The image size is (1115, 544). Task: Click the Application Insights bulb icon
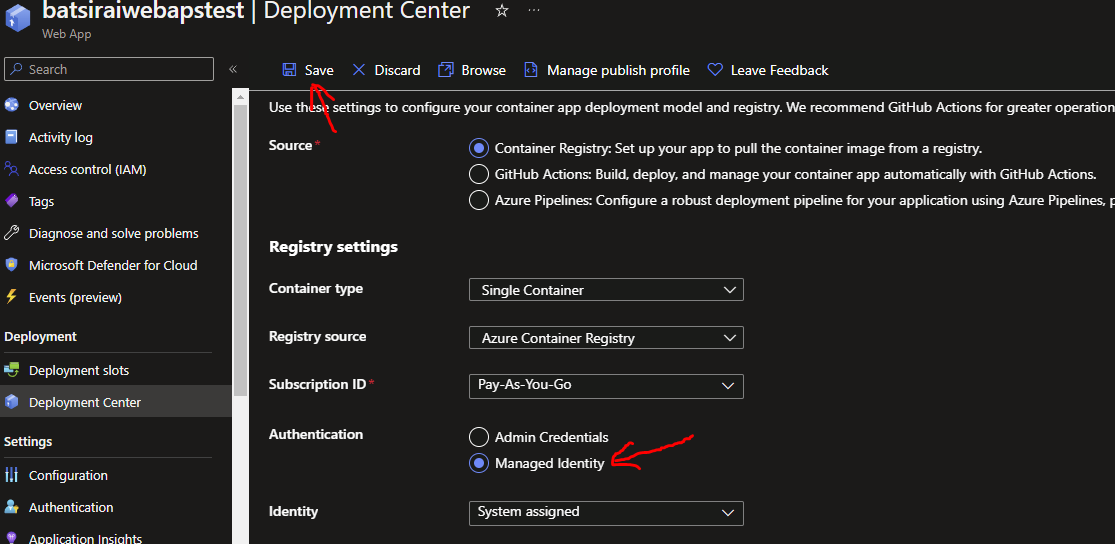point(11,538)
